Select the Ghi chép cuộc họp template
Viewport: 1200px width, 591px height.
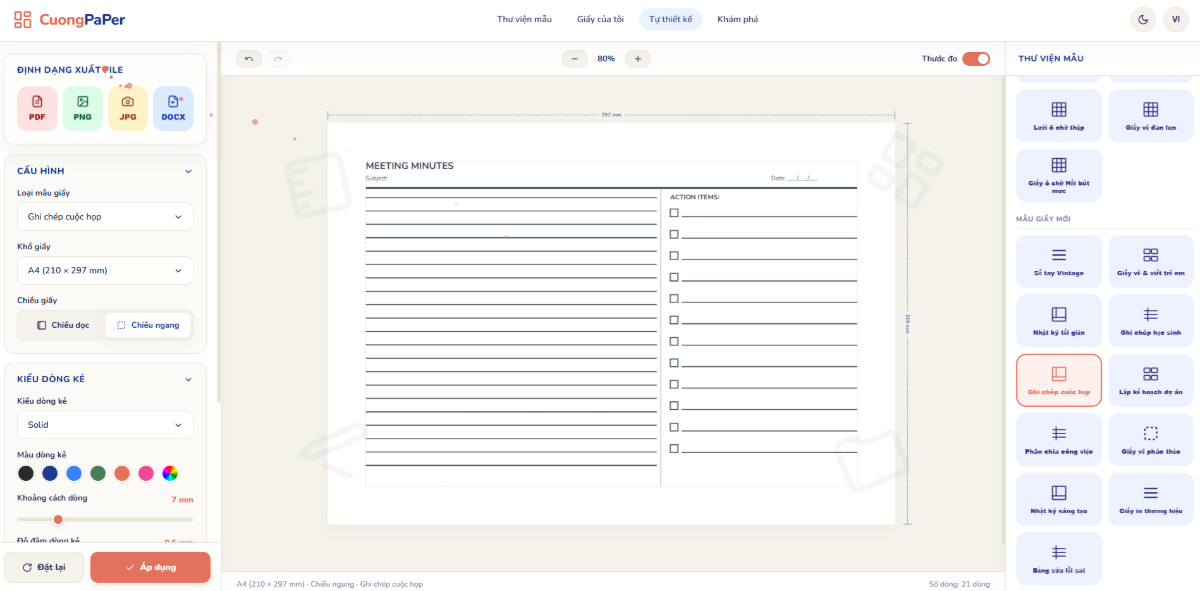1059,380
